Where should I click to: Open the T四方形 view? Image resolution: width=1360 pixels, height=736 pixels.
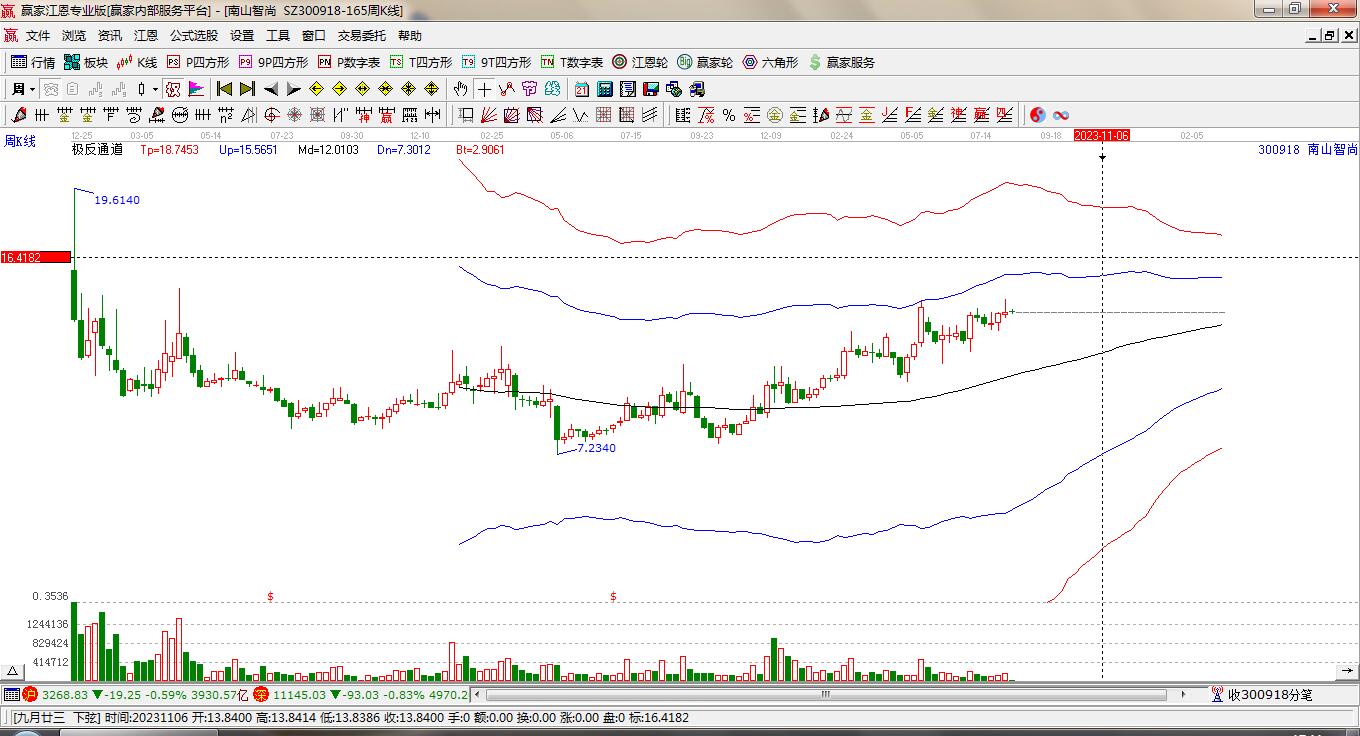(x=421, y=62)
